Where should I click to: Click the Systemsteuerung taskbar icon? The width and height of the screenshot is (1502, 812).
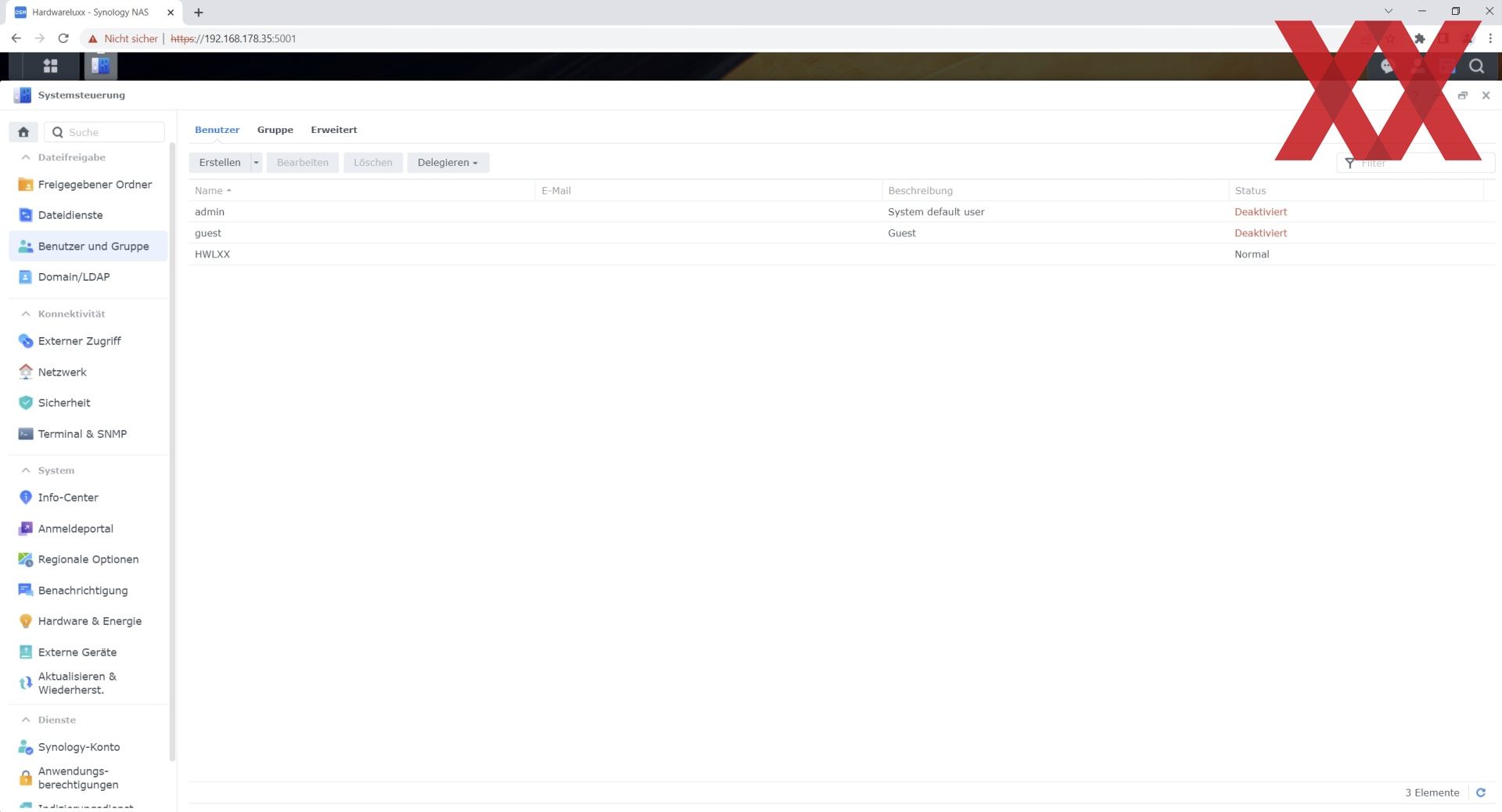point(100,66)
